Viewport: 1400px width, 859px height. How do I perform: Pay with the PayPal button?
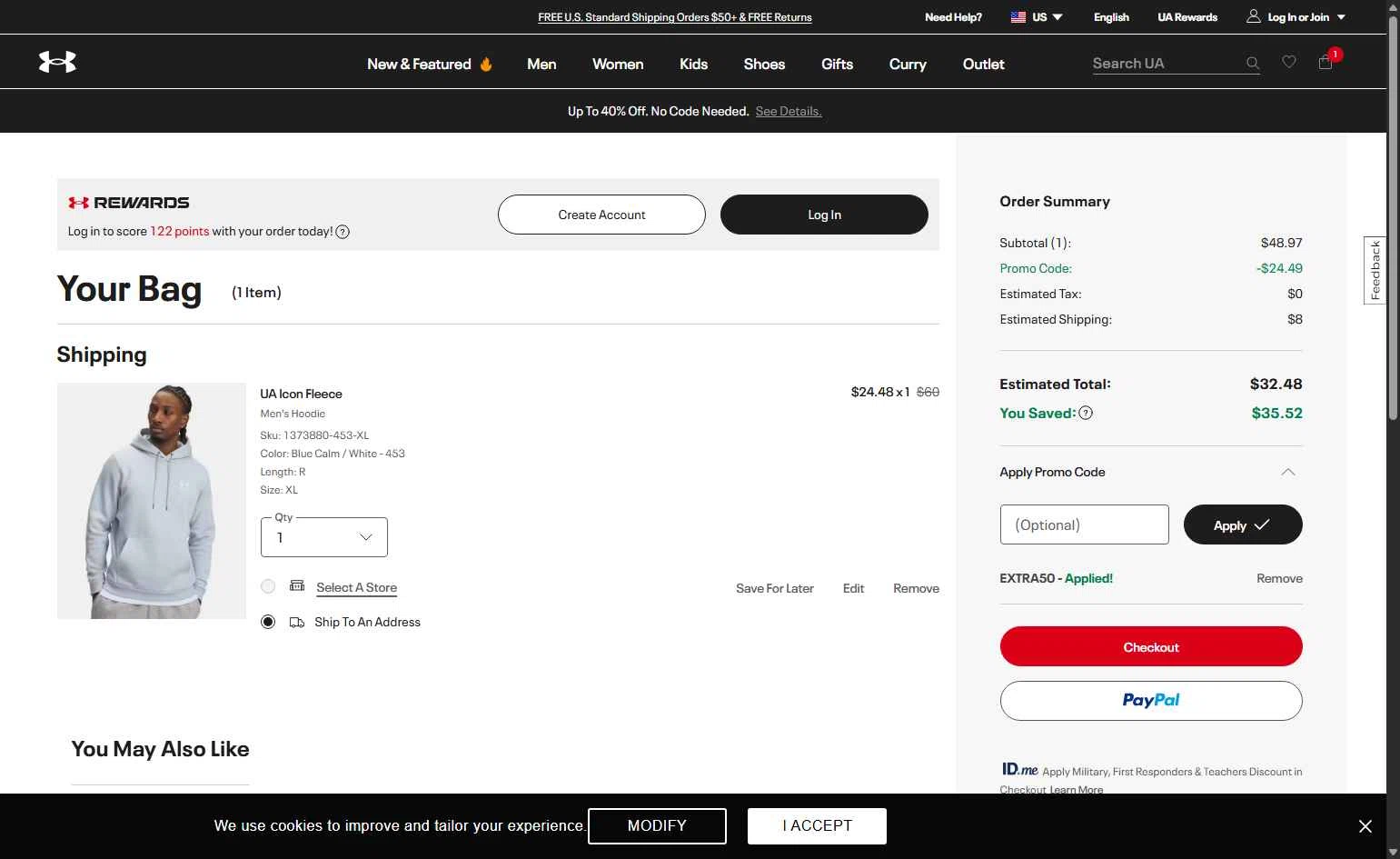coord(1151,701)
